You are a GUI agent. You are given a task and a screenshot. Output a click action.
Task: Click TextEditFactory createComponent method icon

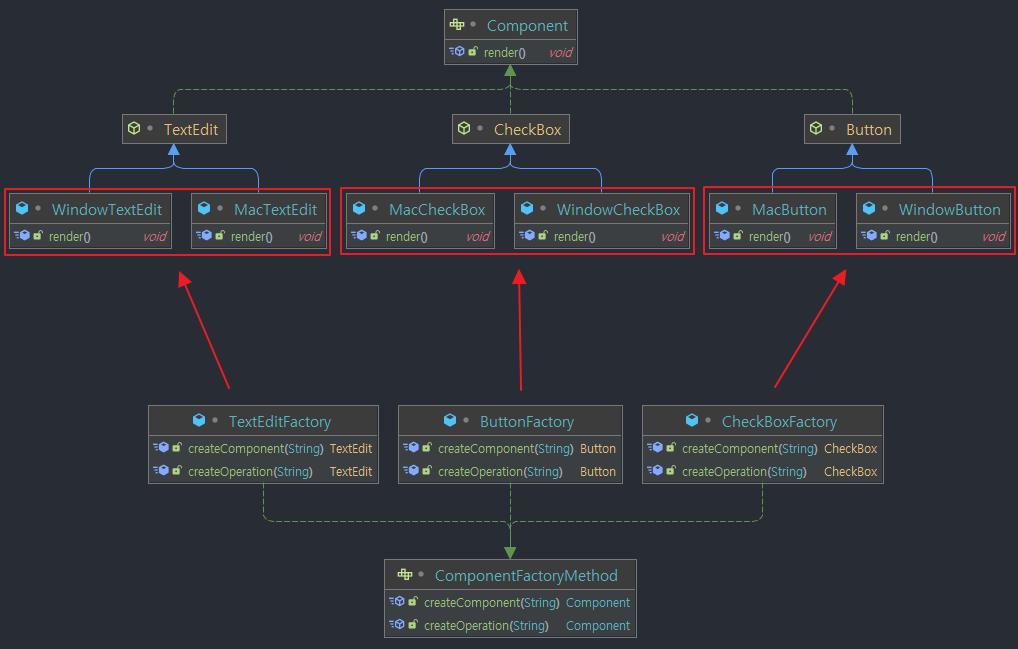pyautogui.click(x=161, y=447)
